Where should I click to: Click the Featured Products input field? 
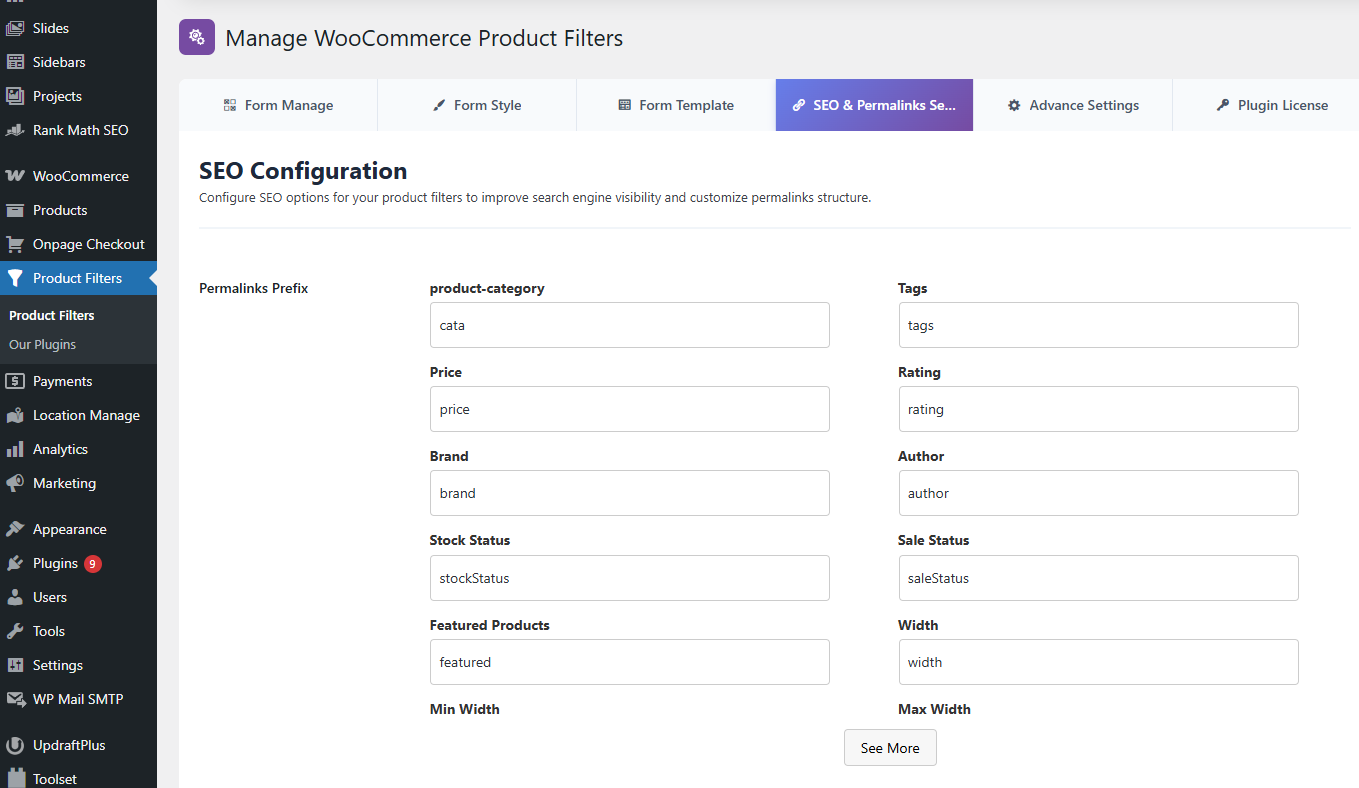(630, 662)
